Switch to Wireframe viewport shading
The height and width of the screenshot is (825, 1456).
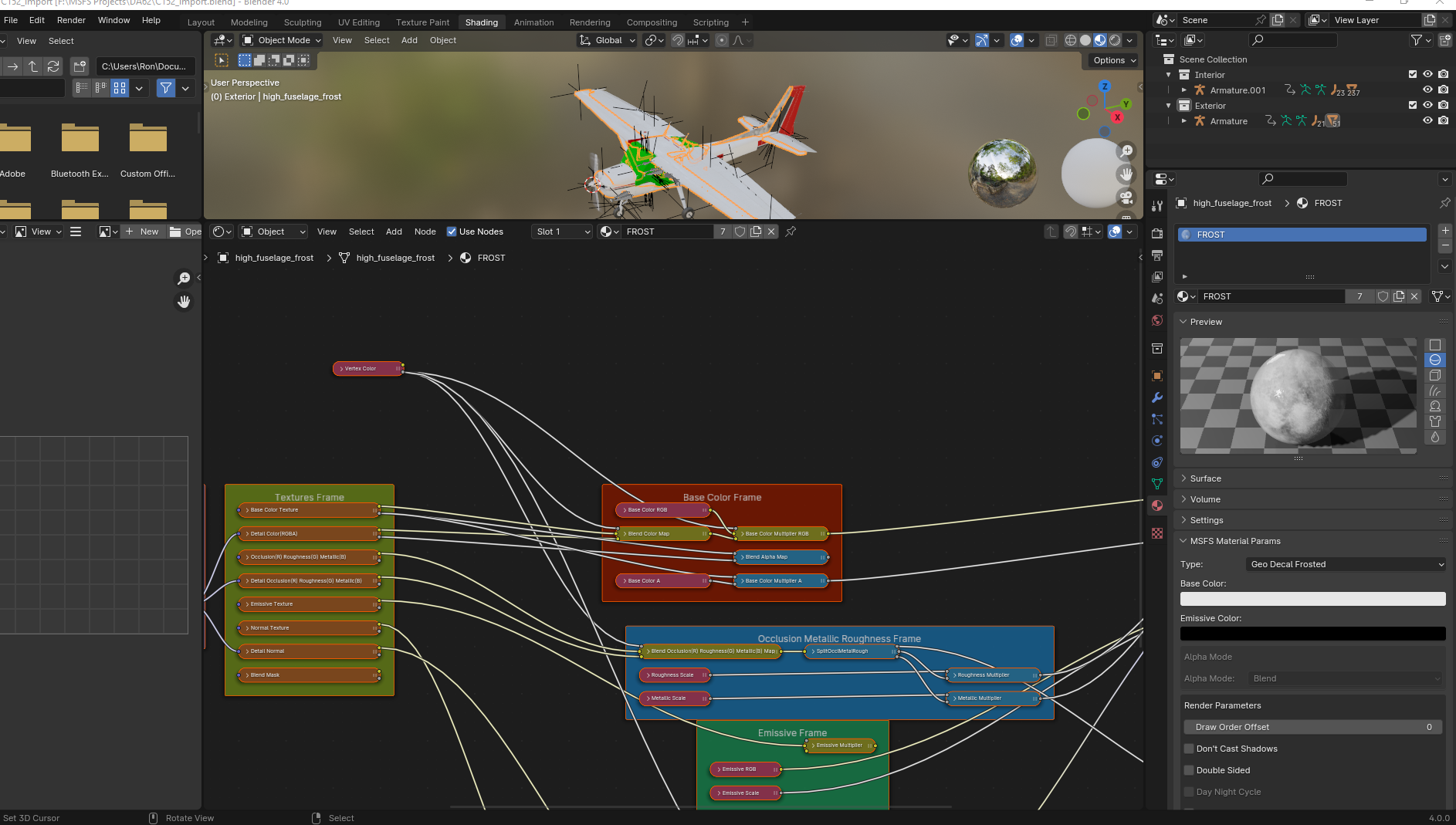click(1071, 40)
